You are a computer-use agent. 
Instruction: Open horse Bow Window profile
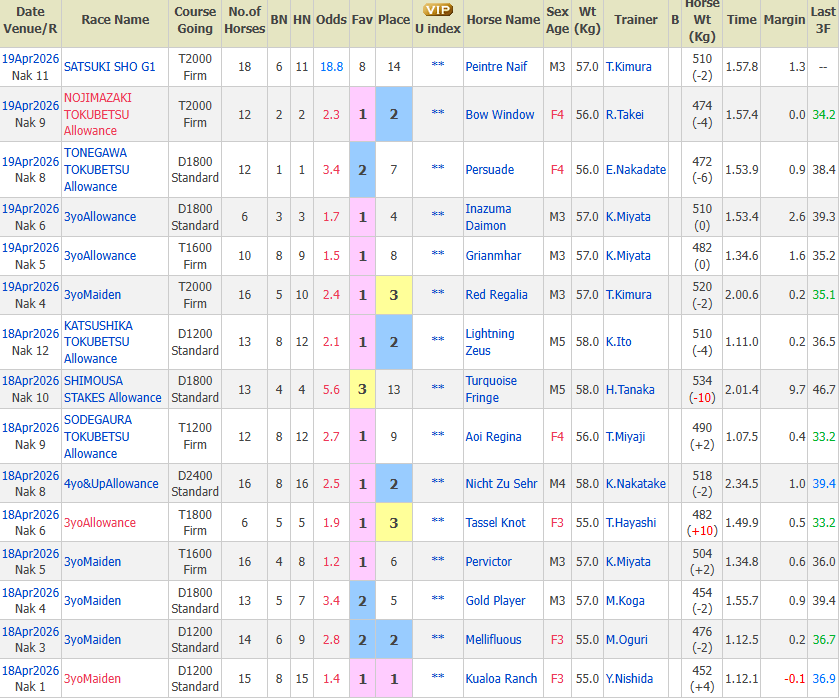[x=500, y=115]
